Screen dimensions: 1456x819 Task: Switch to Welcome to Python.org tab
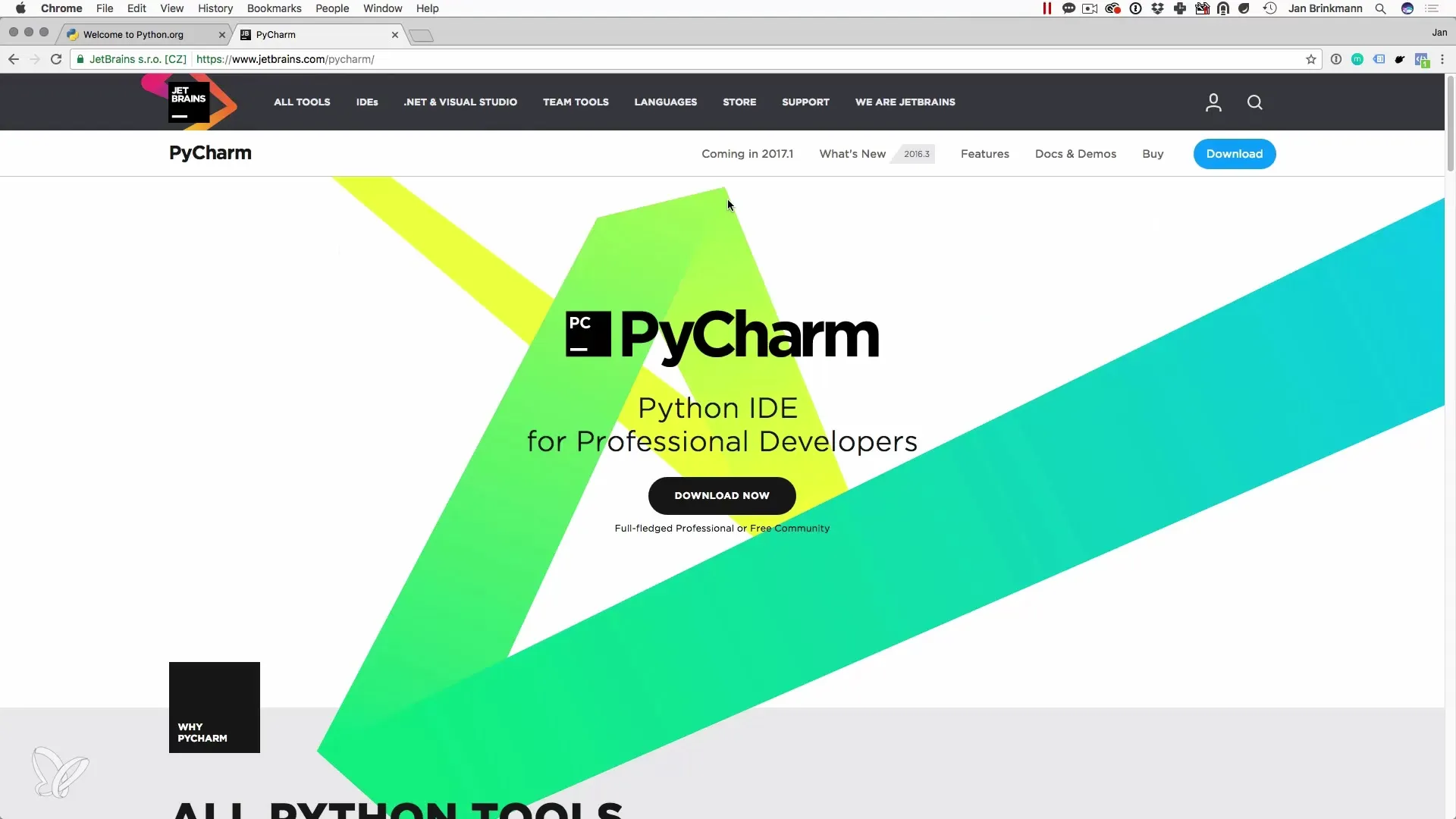point(133,35)
